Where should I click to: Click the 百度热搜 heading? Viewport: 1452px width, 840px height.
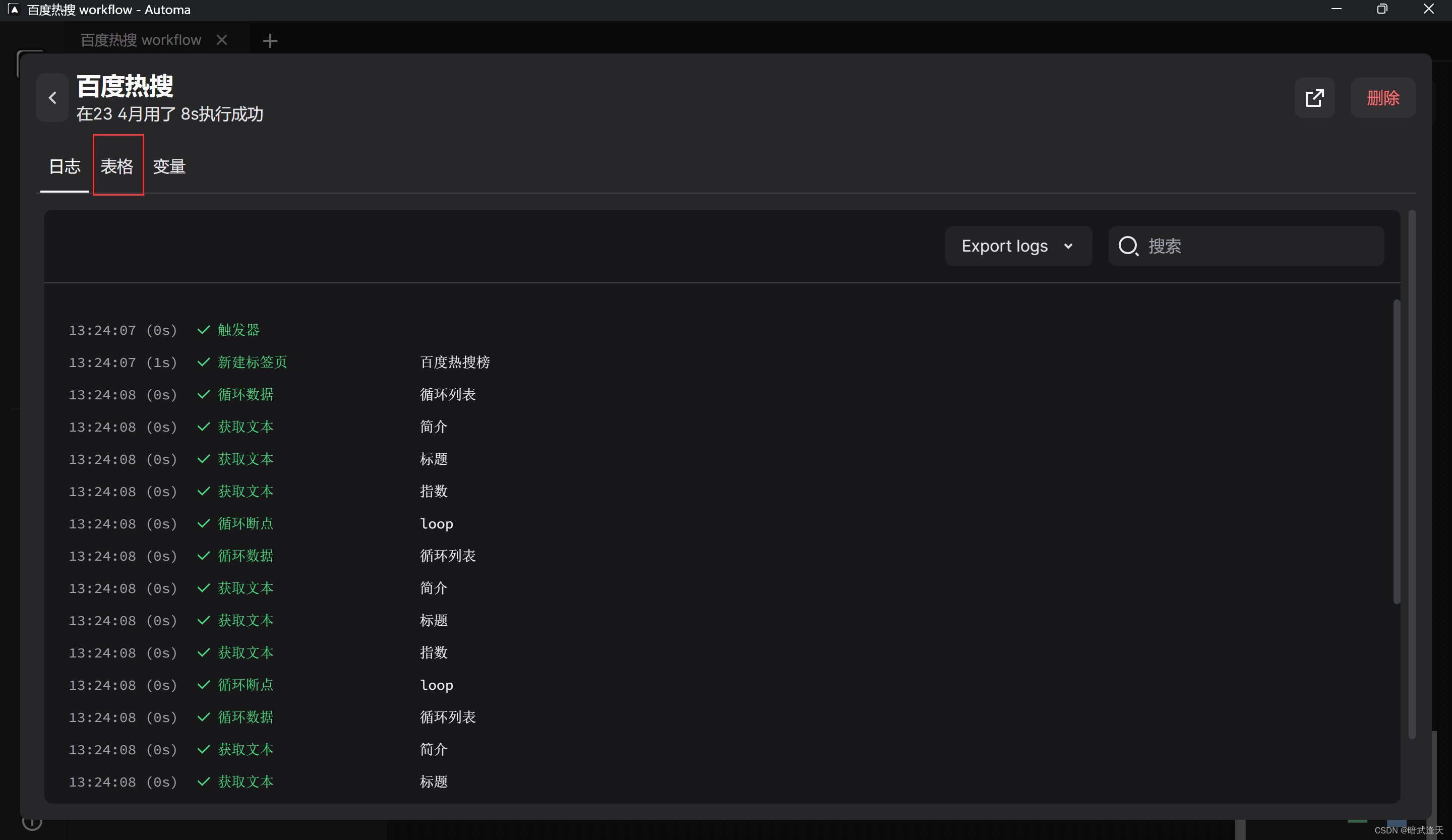(x=125, y=86)
